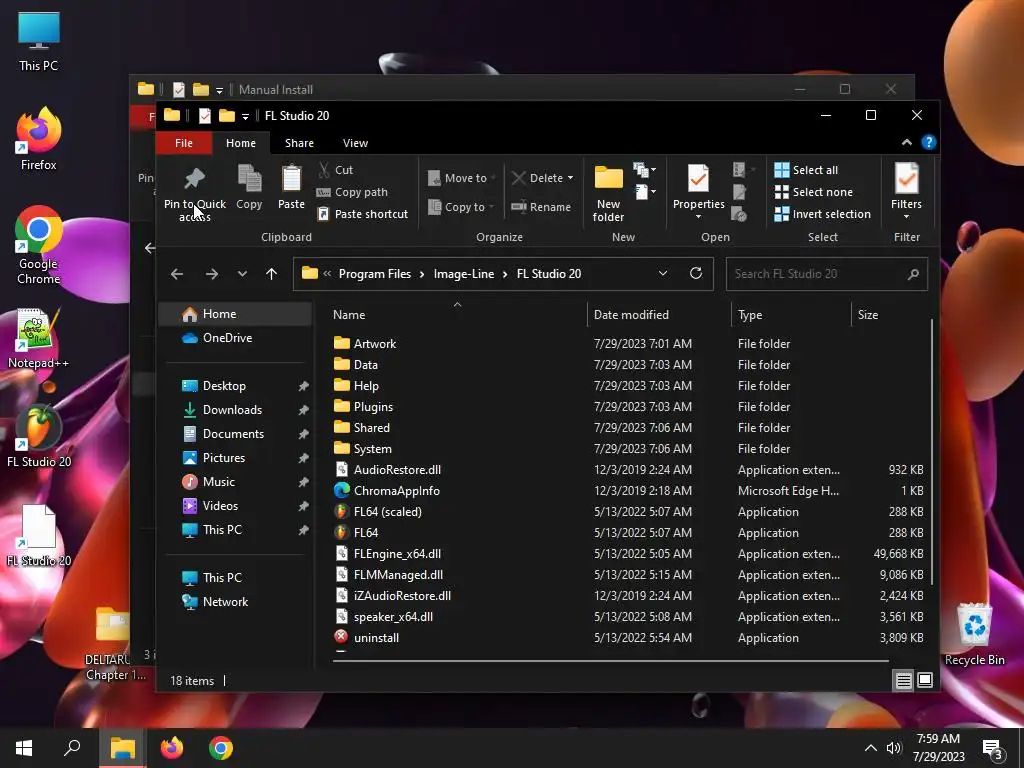
Task: Click the Properties checkmark icon
Action: click(698, 179)
